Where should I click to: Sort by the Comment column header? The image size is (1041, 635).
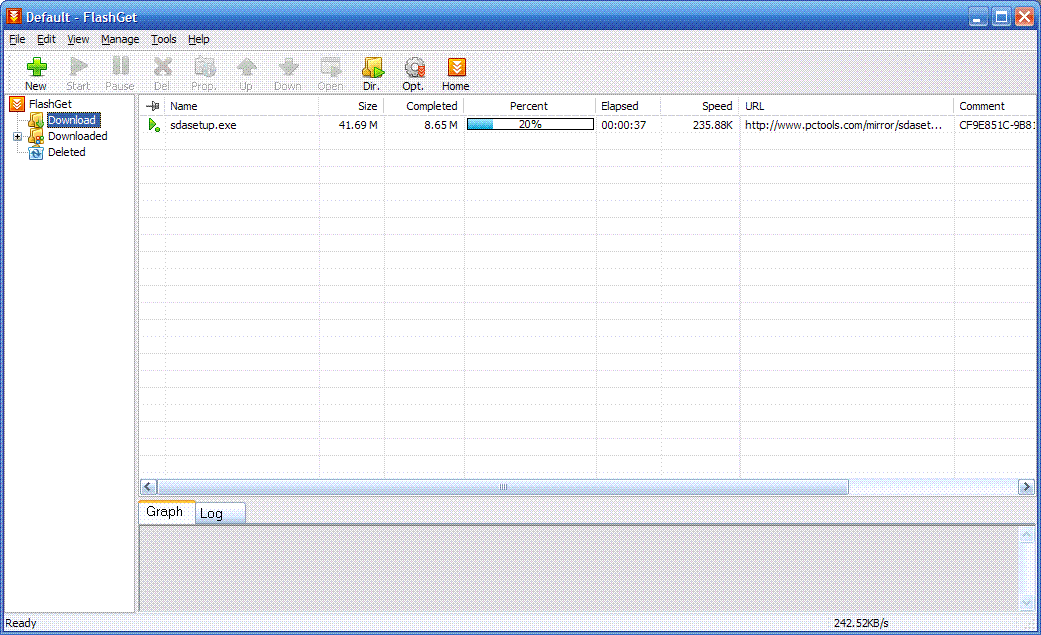[x=996, y=106]
